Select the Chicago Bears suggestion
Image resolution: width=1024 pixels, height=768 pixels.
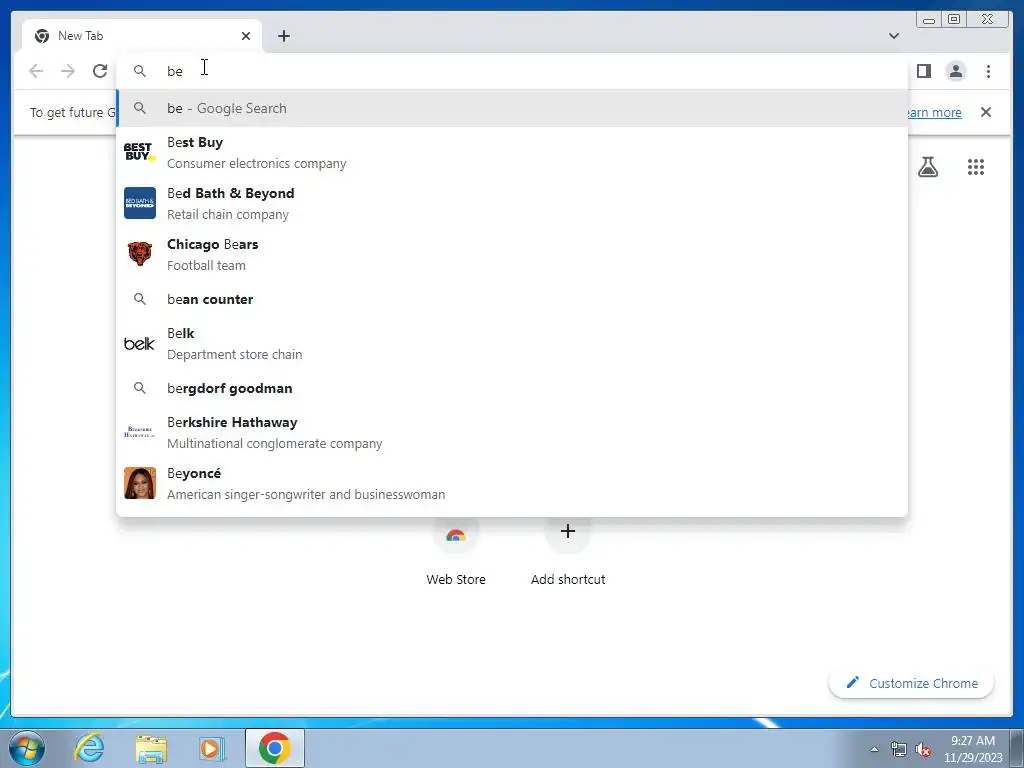coord(512,254)
